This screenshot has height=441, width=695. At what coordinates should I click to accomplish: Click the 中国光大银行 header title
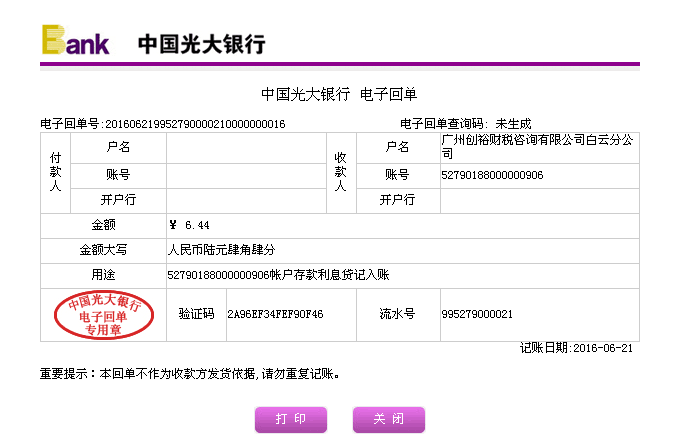pos(202,44)
